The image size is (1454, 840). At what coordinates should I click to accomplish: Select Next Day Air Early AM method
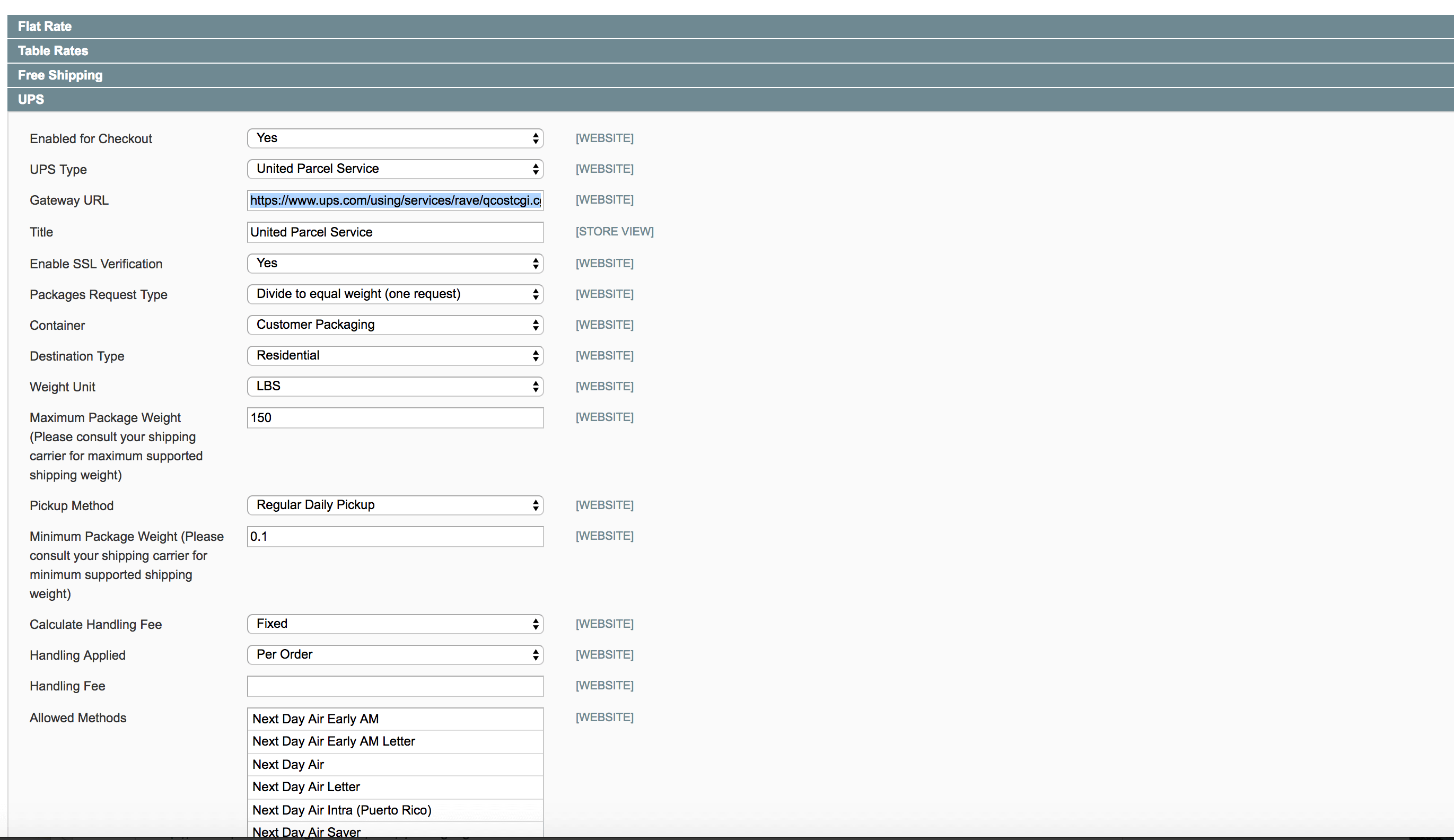coord(395,719)
